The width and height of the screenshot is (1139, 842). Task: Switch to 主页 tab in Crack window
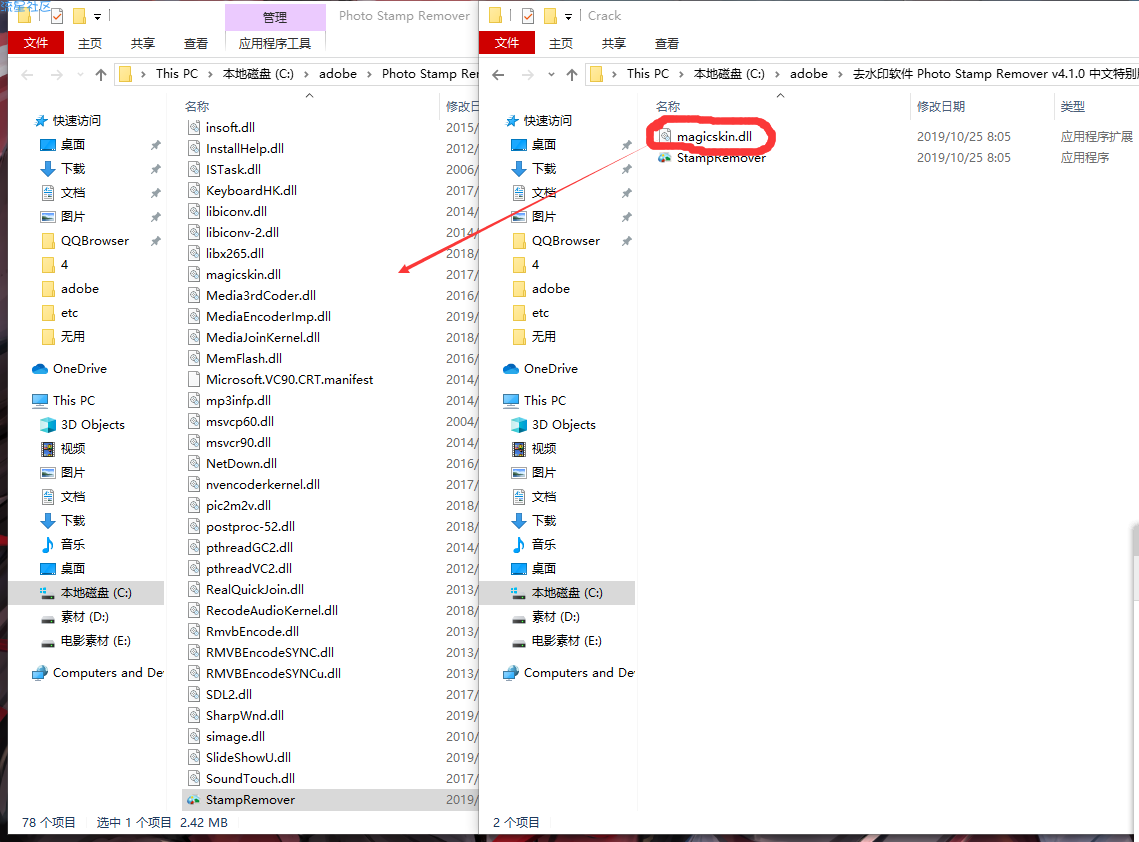tap(561, 44)
